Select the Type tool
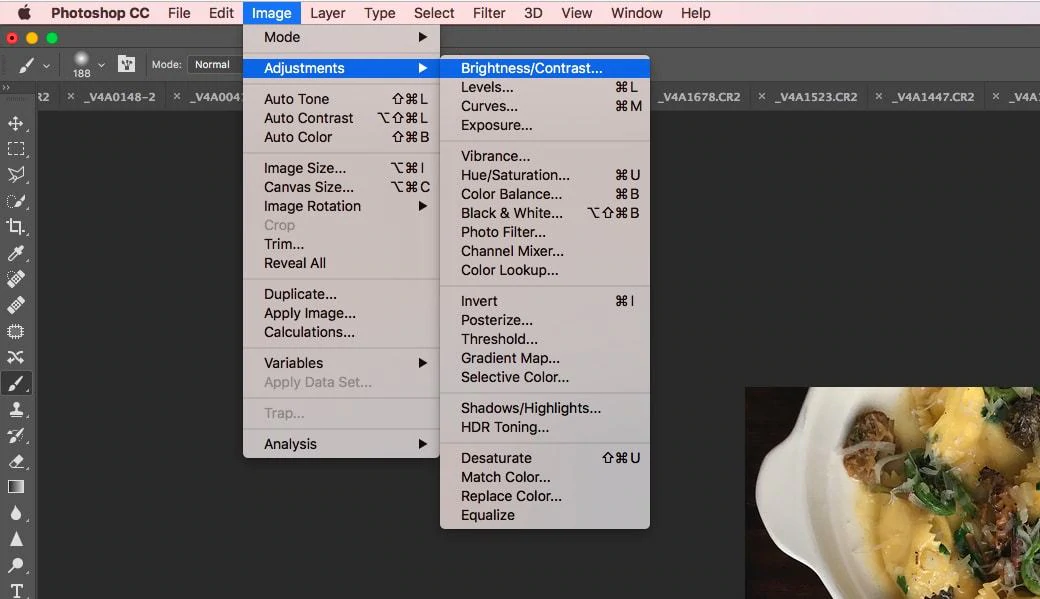1040x599 pixels. tap(16, 590)
